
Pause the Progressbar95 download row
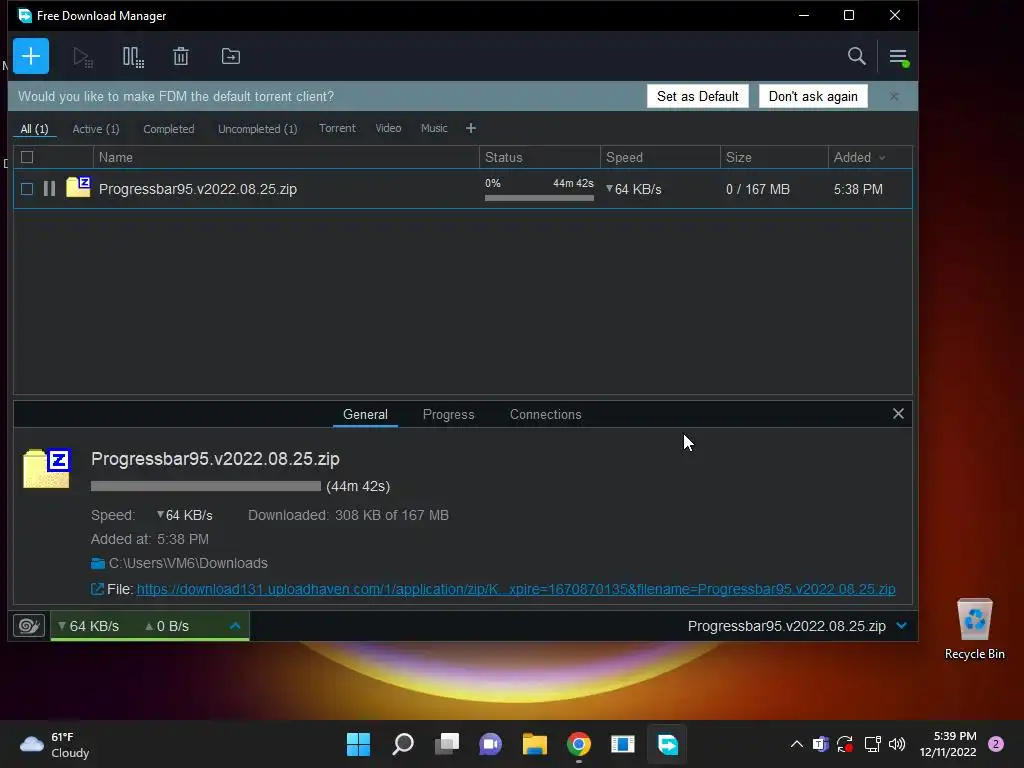tap(49, 189)
